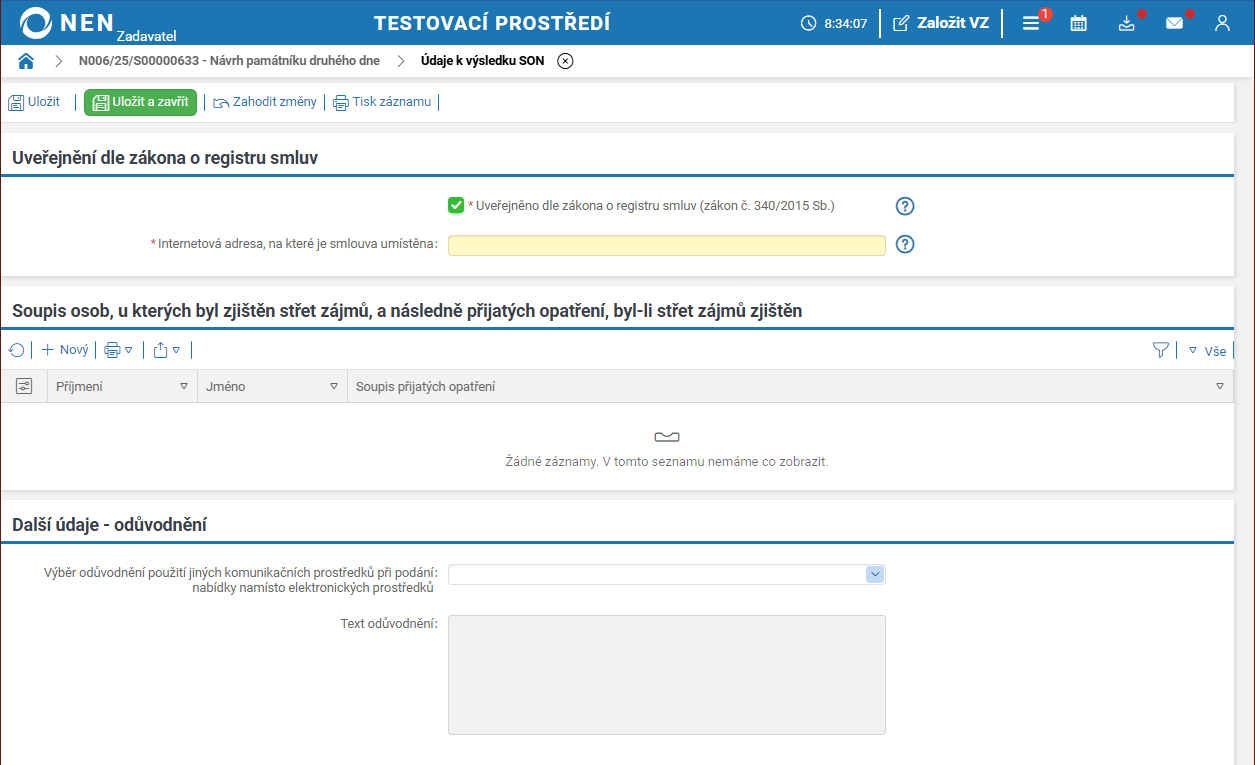Screen dimensions: 1255x765
Task: Open the export options dropdown in list toolbar
Action: pyautogui.click(x=167, y=350)
